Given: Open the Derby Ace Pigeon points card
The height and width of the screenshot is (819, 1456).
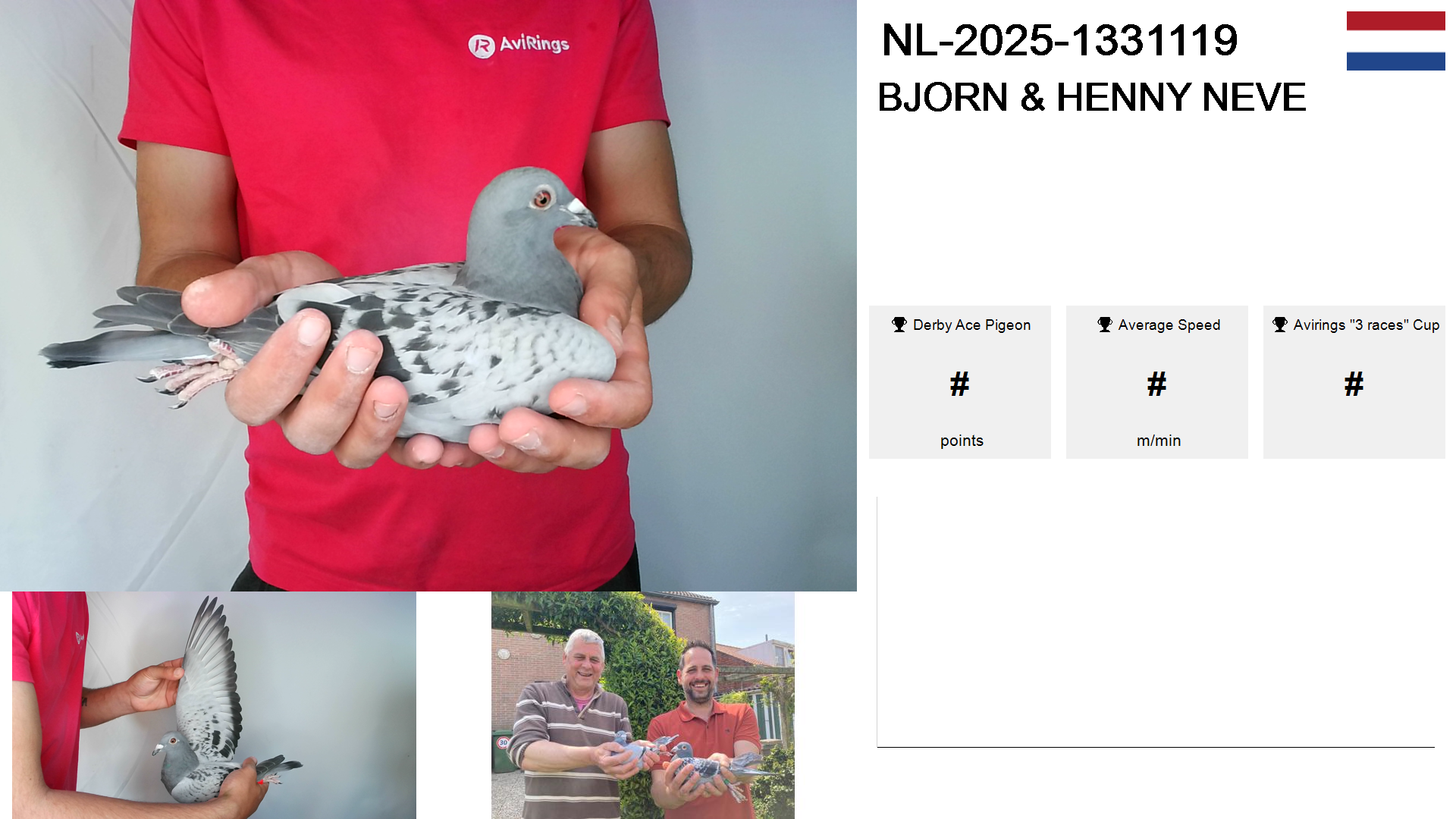Looking at the screenshot, I should 960,382.
